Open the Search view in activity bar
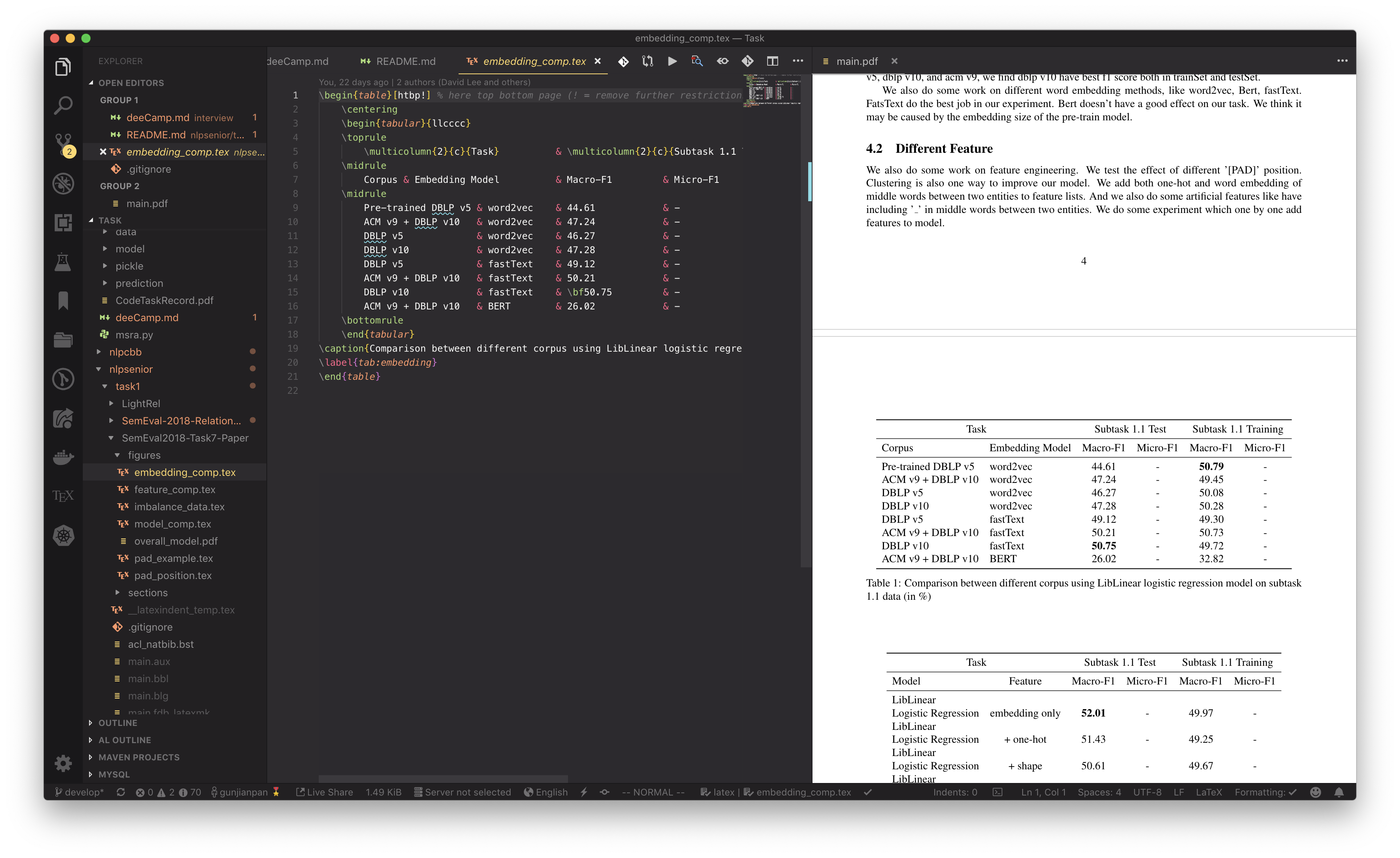The image size is (1400, 858). (63, 105)
